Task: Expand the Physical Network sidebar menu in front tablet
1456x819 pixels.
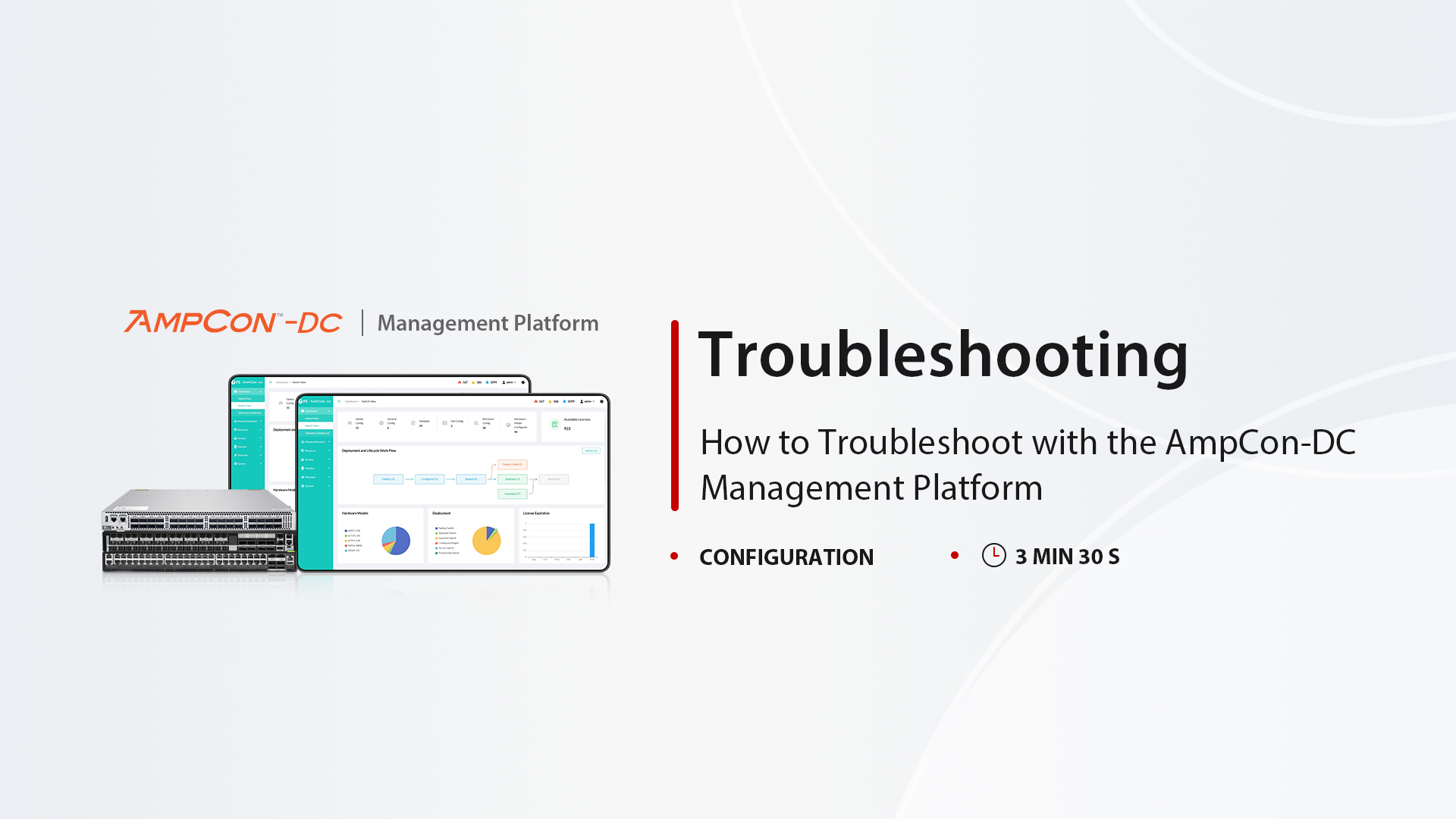Action: pyautogui.click(x=315, y=442)
